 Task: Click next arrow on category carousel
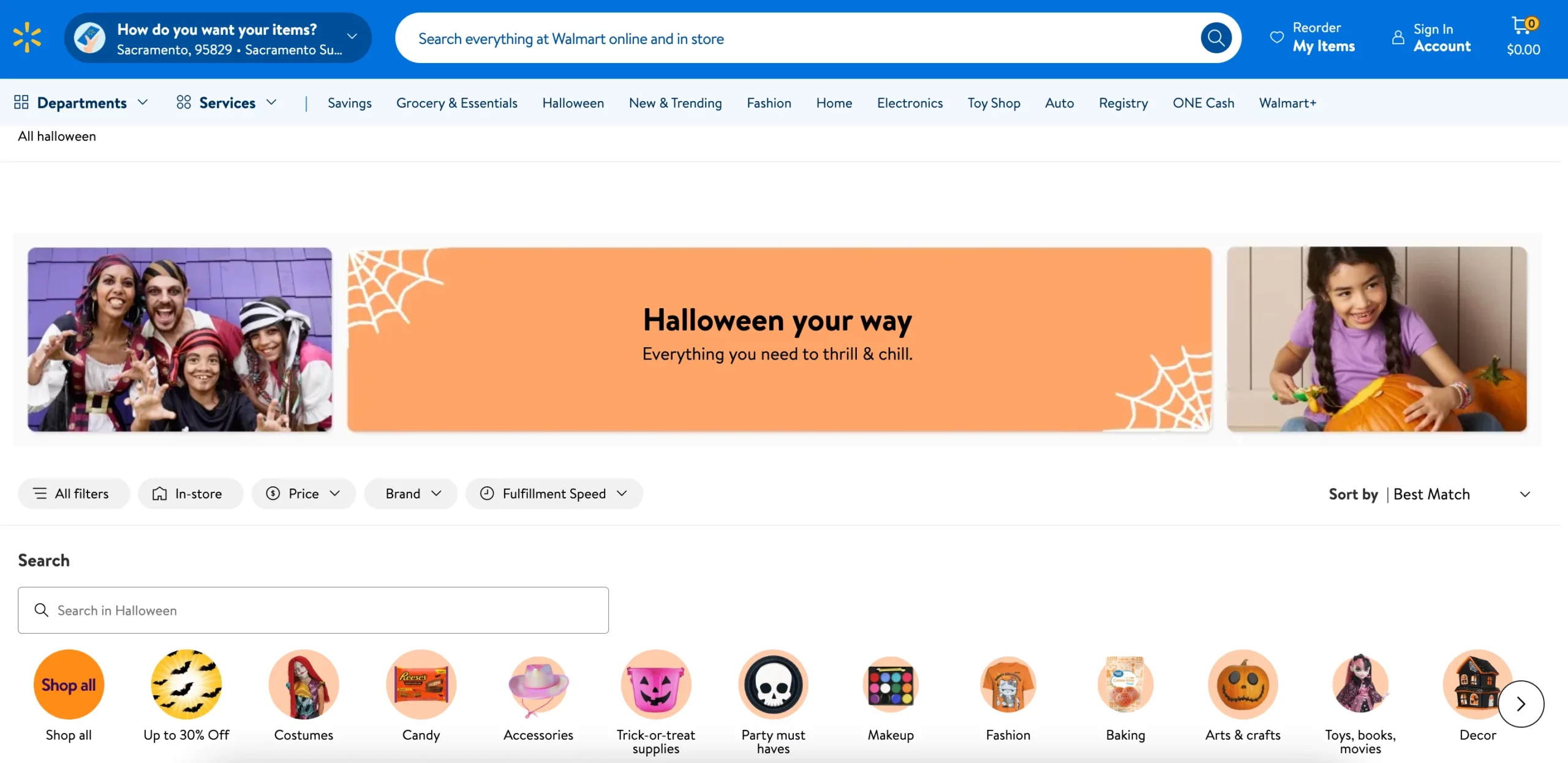click(1521, 704)
